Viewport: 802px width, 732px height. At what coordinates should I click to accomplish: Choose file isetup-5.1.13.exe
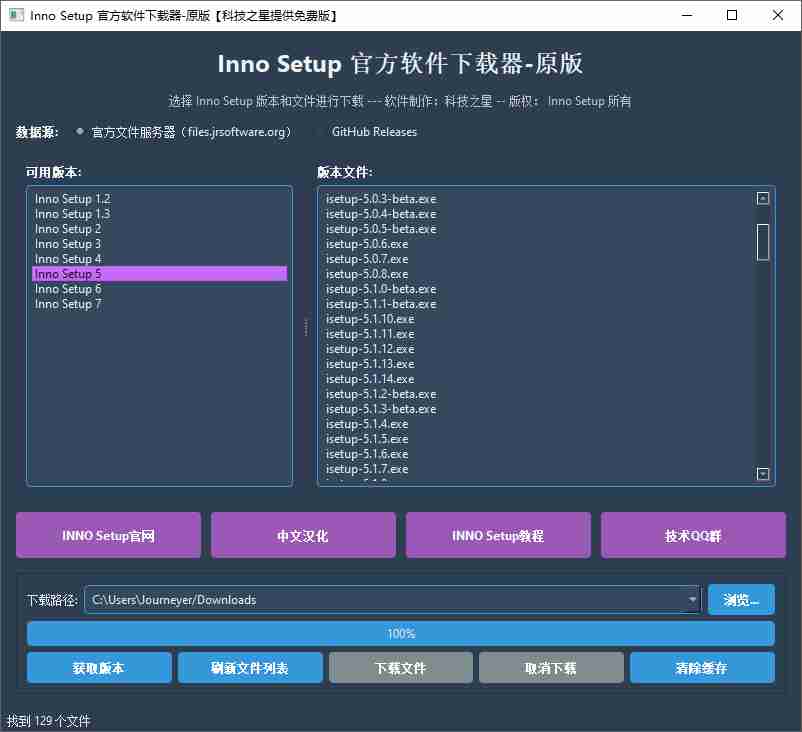coord(537,364)
